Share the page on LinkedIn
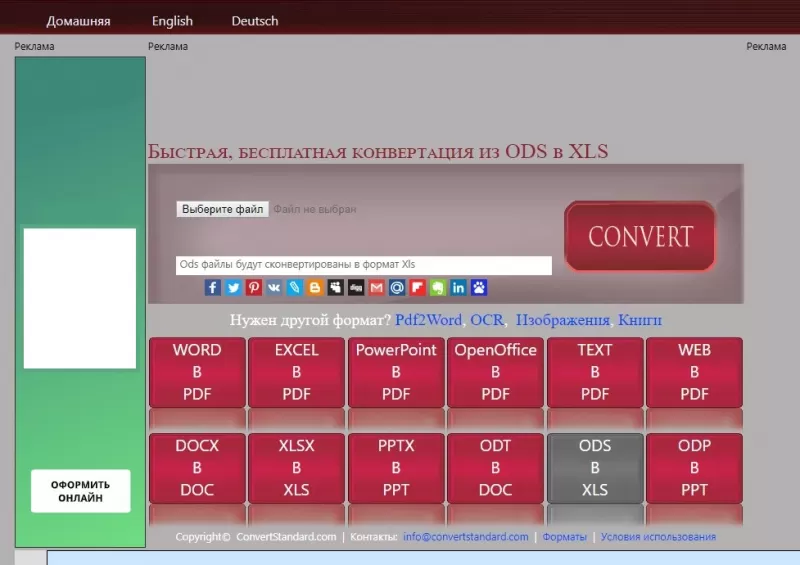Image resolution: width=800 pixels, height=565 pixels. [x=458, y=287]
